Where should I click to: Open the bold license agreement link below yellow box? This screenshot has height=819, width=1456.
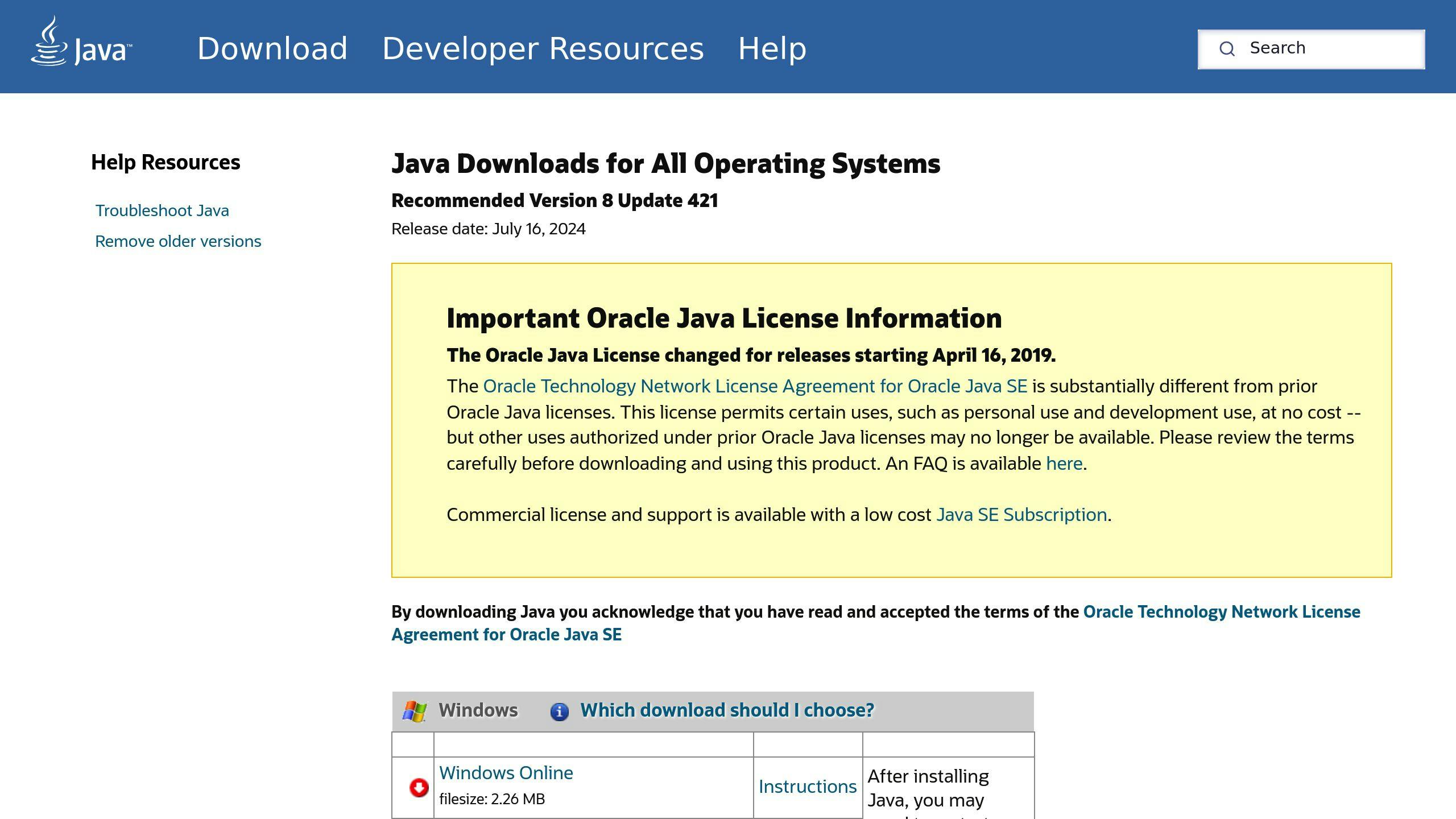876,623
